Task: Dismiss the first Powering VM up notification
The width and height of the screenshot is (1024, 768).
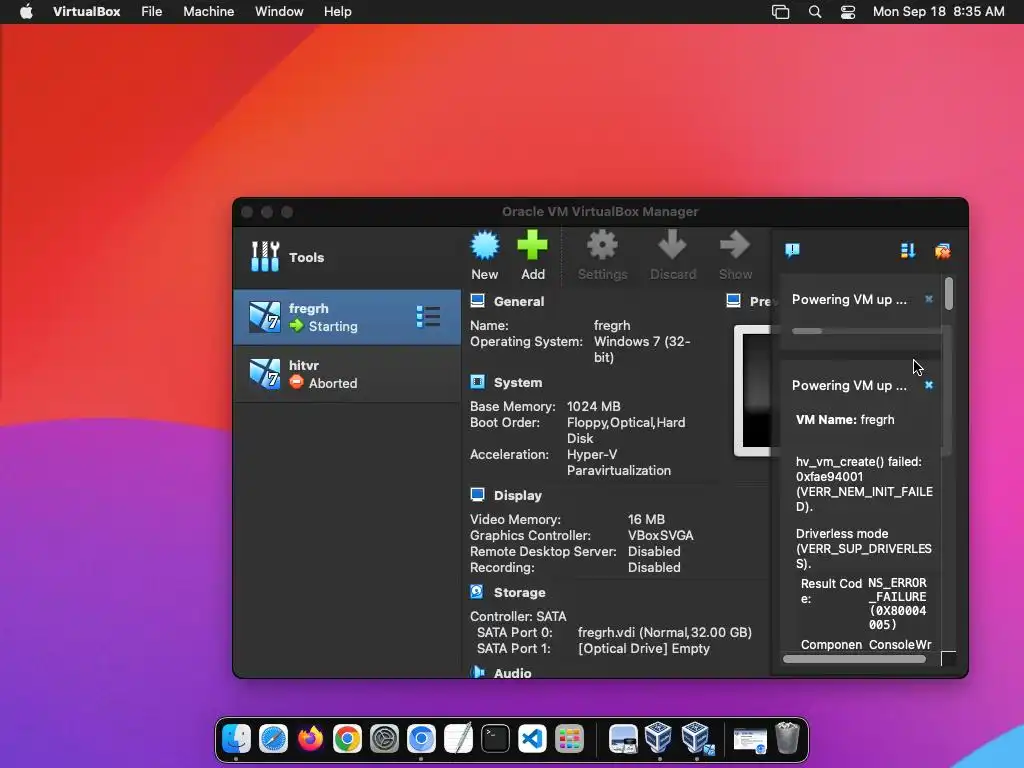Action: 929,299
